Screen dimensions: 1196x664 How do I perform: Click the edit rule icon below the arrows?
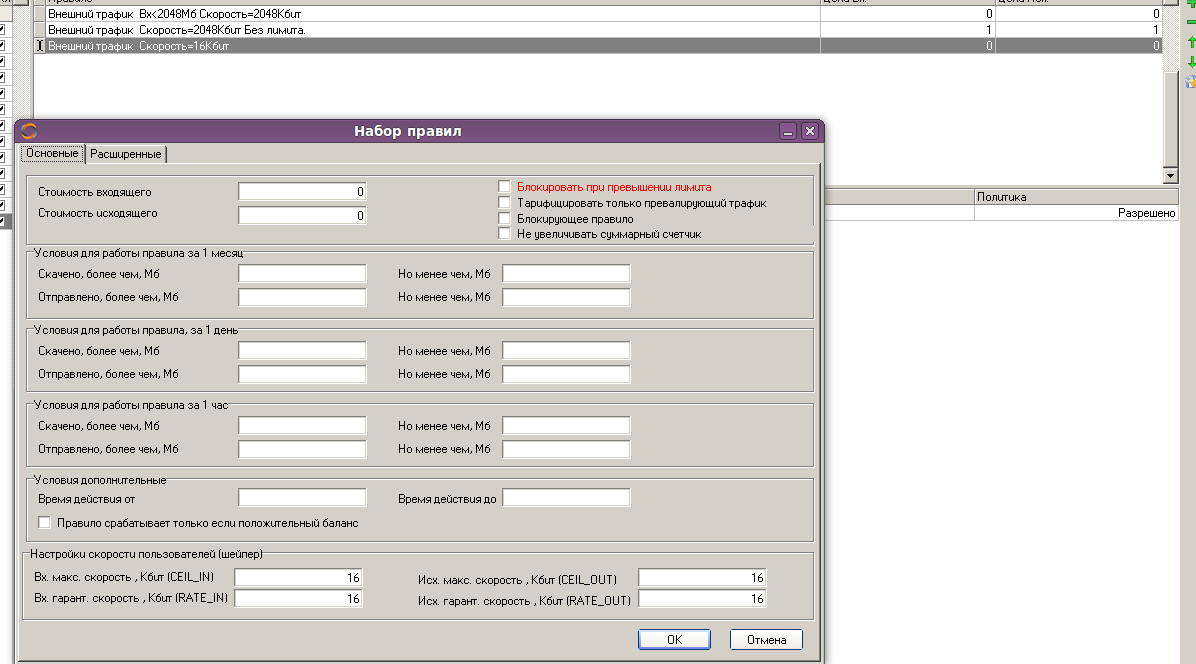[x=1190, y=81]
